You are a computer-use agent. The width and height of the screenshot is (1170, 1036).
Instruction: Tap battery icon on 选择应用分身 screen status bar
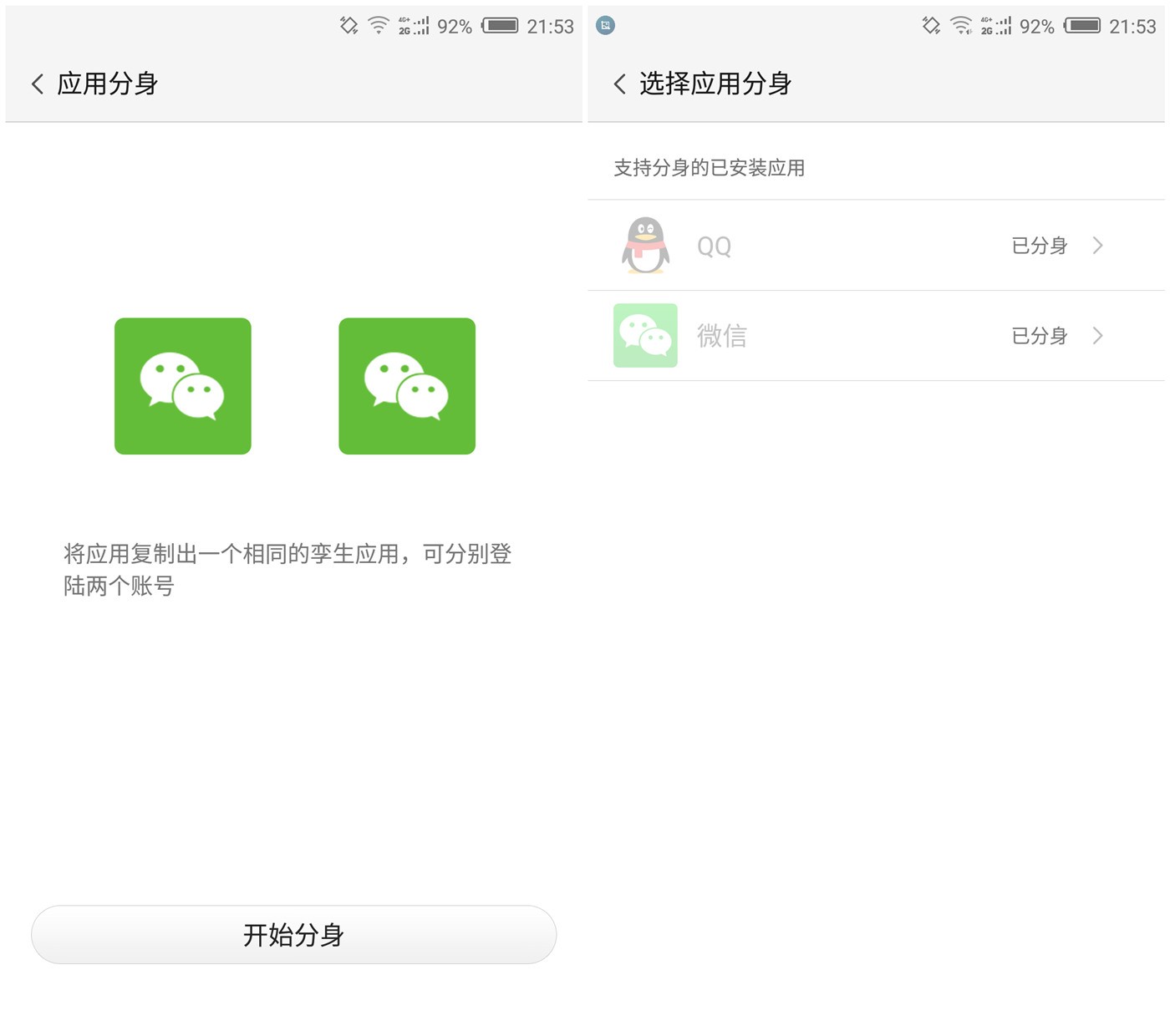click(1082, 26)
